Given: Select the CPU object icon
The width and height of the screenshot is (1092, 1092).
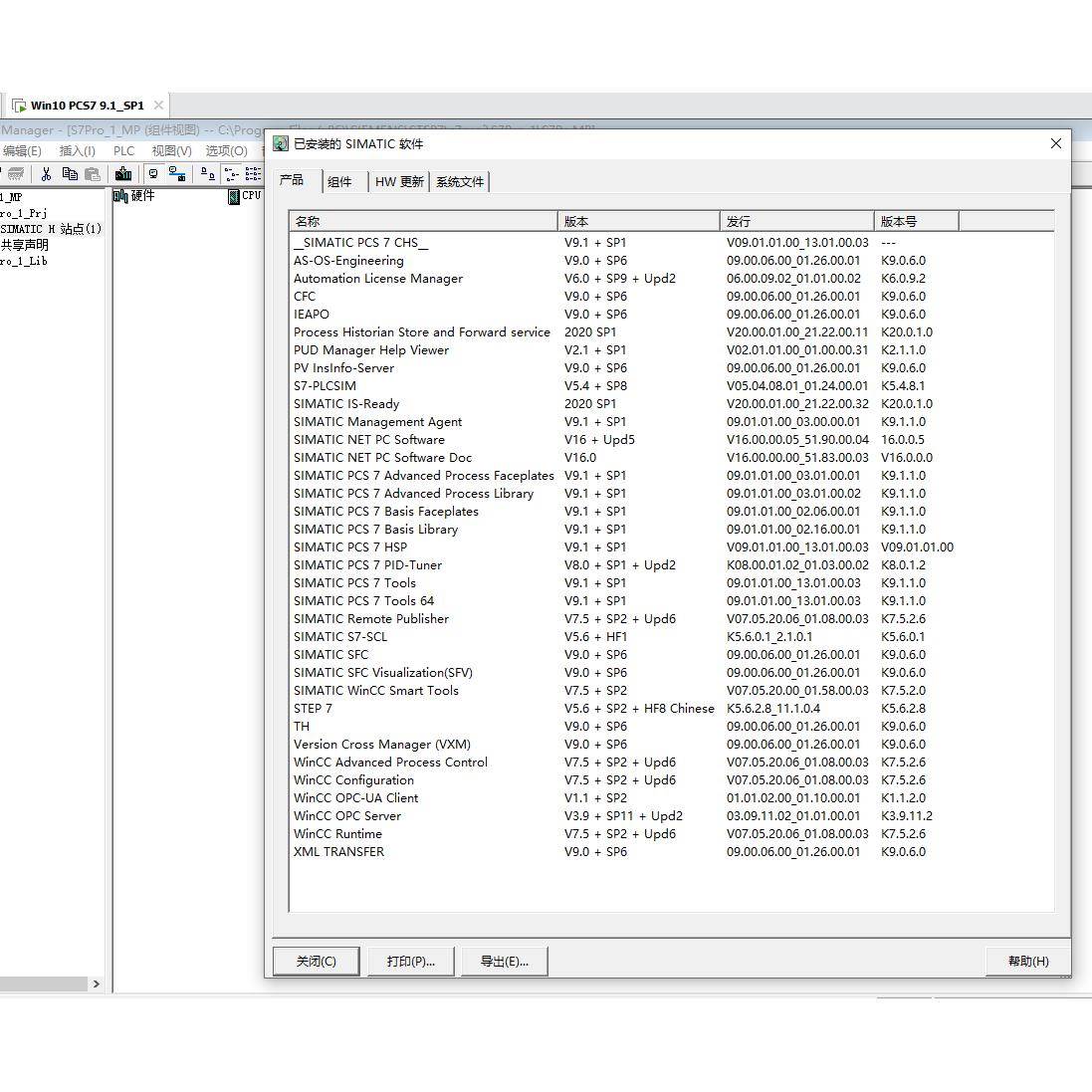Looking at the screenshot, I should point(234,197).
